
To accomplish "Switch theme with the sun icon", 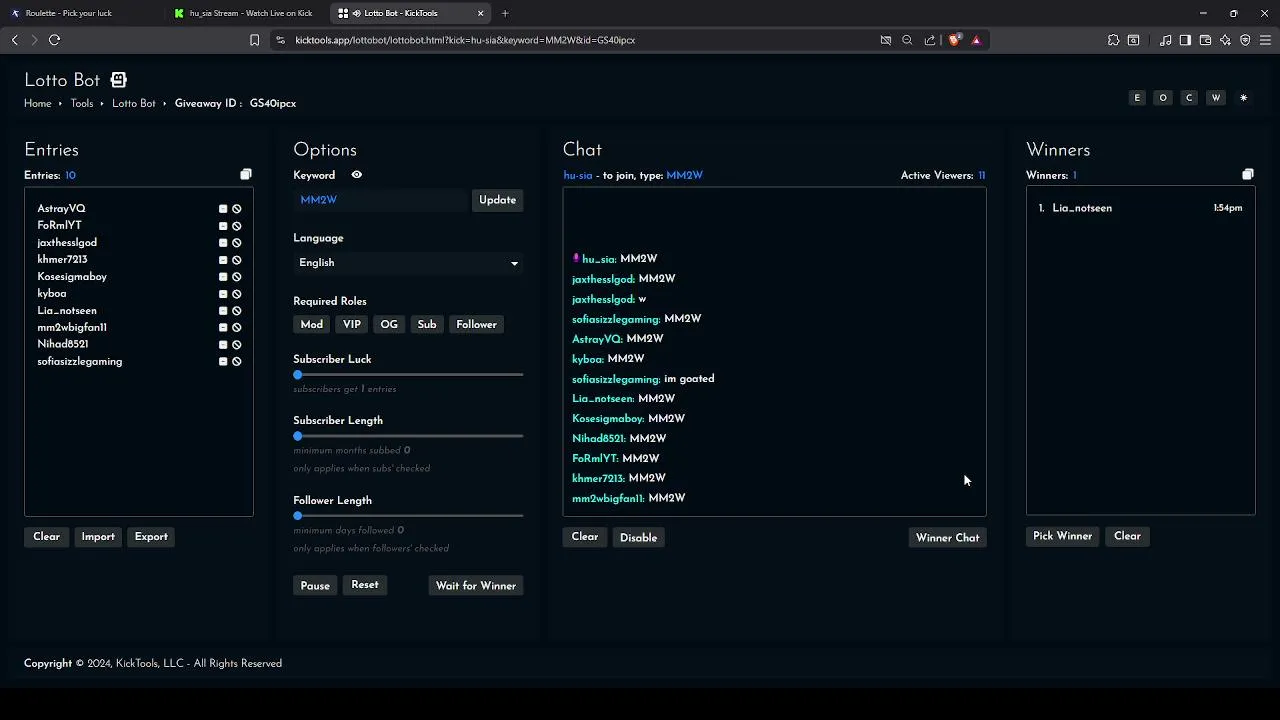I will (x=1243, y=98).
